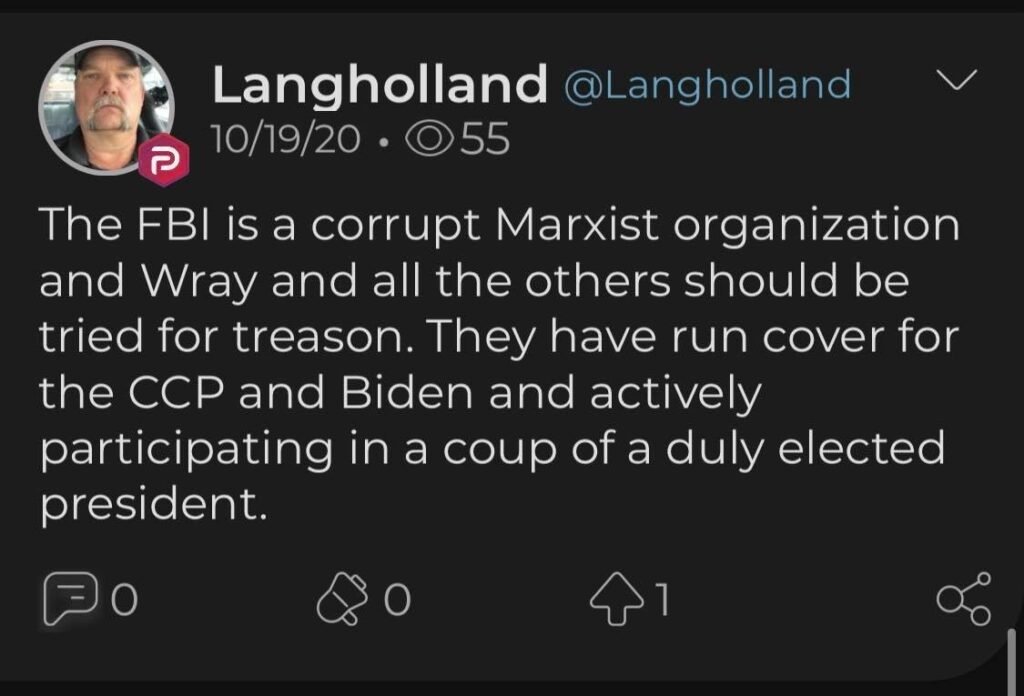The width and height of the screenshot is (1024, 696).
Task: Click the comment count showing 0
Action: (x=123, y=600)
